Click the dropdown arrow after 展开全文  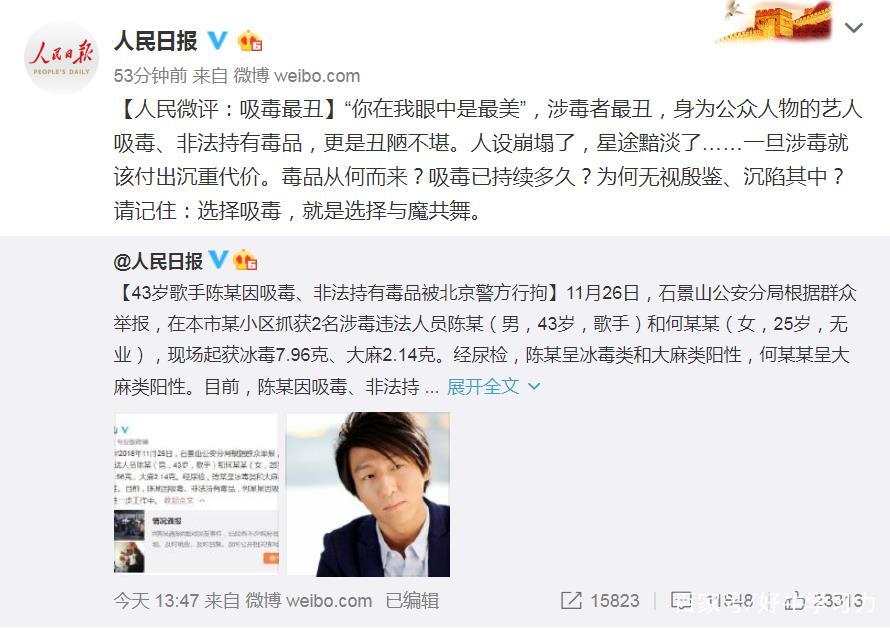pyautogui.click(x=534, y=387)
